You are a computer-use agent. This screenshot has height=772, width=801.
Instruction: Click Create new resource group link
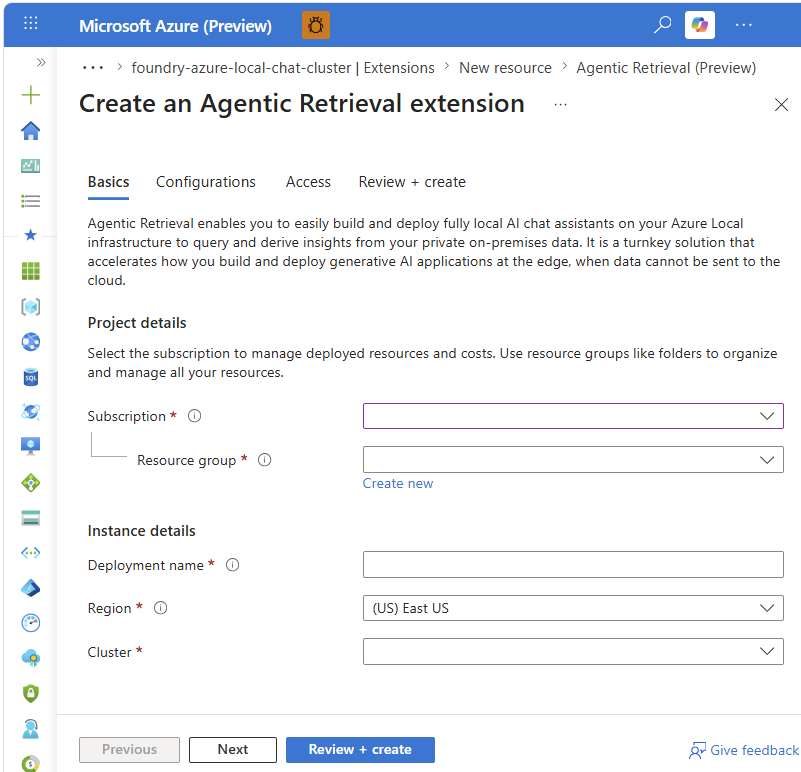click(397, 483)
